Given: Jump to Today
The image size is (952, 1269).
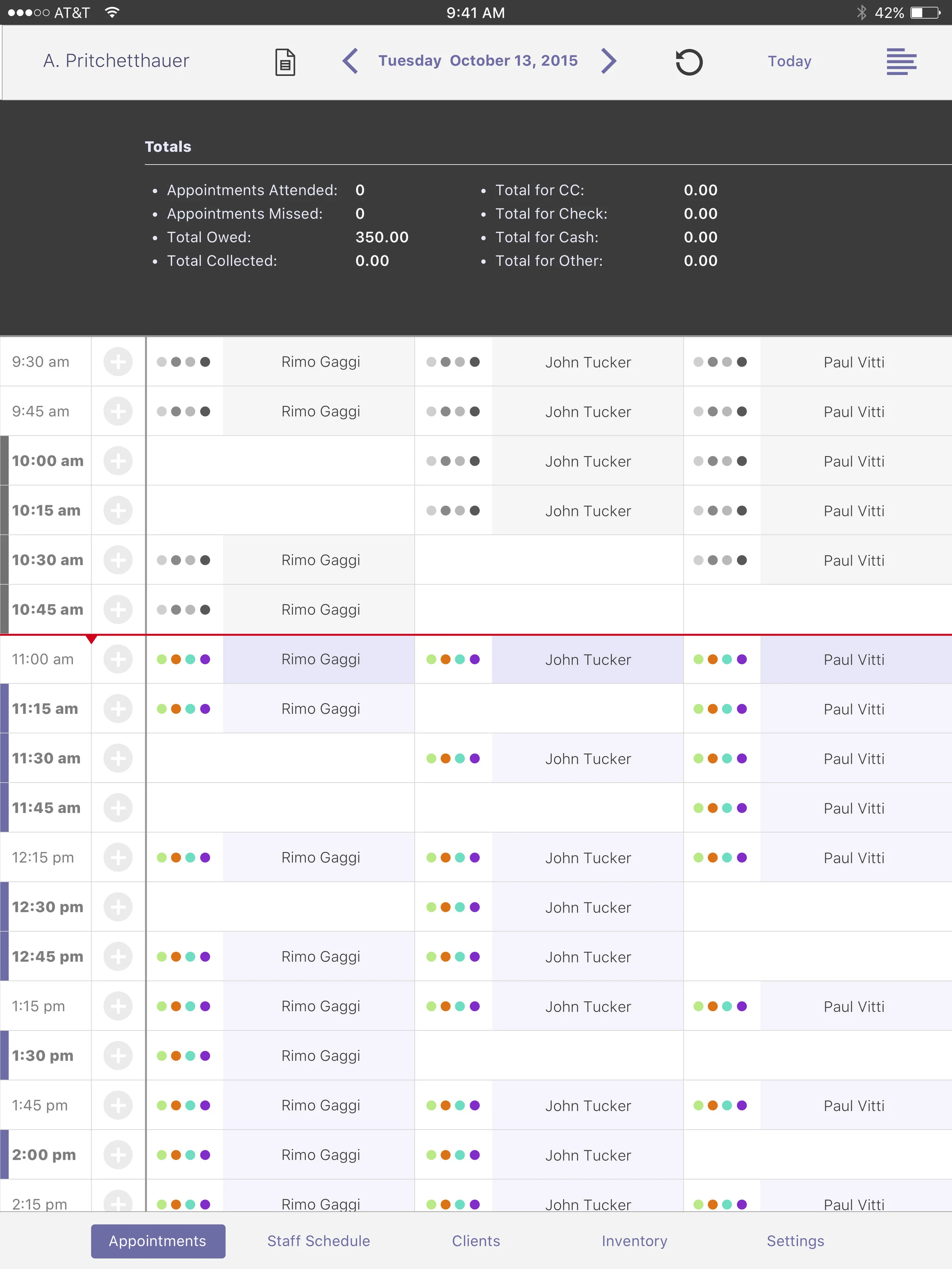Looking at the screenshot, I should 789,61.
